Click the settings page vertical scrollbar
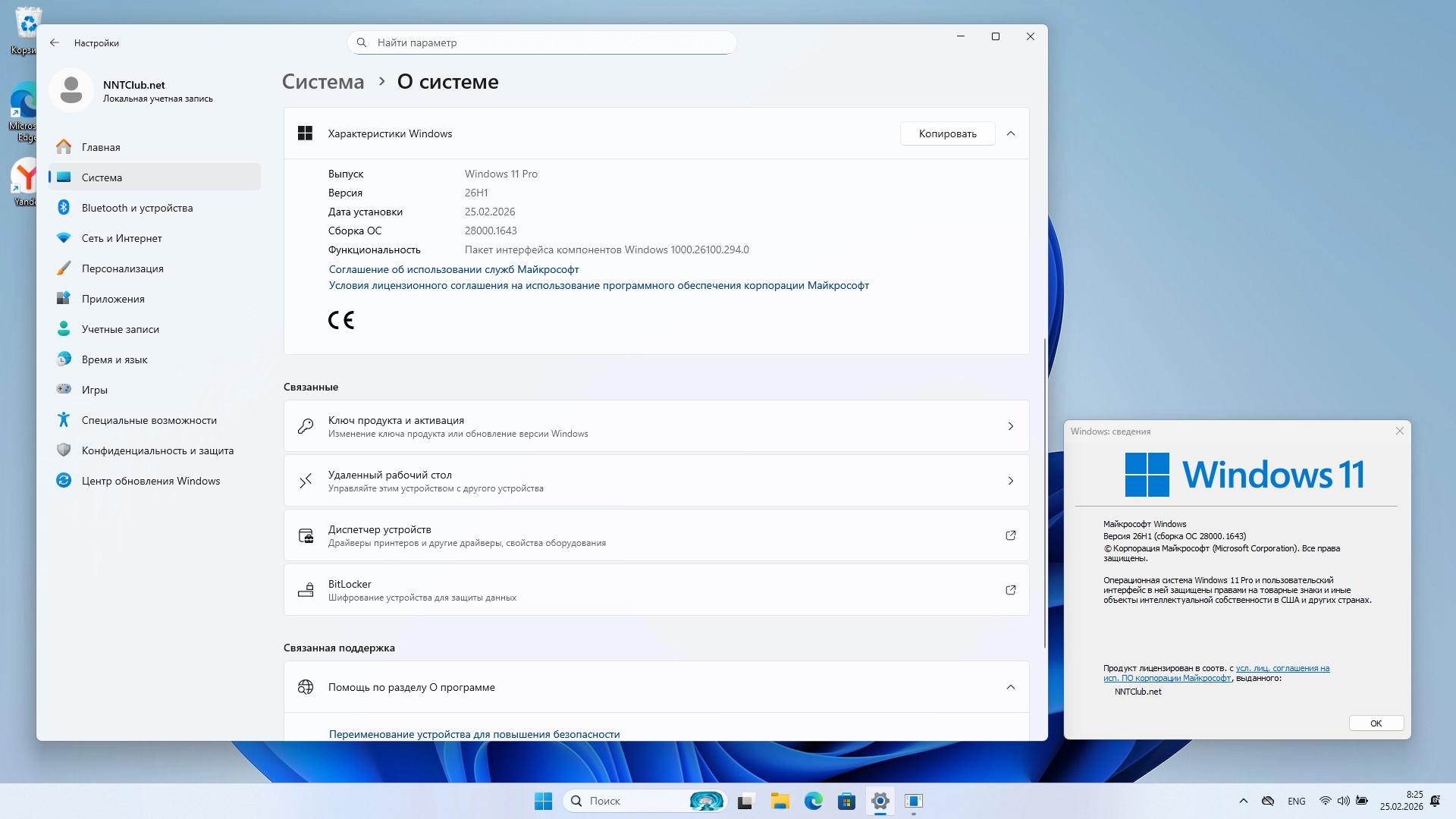Image resolution: width=1456 pixels, height=819 pixels. [x=1044, y=493]
